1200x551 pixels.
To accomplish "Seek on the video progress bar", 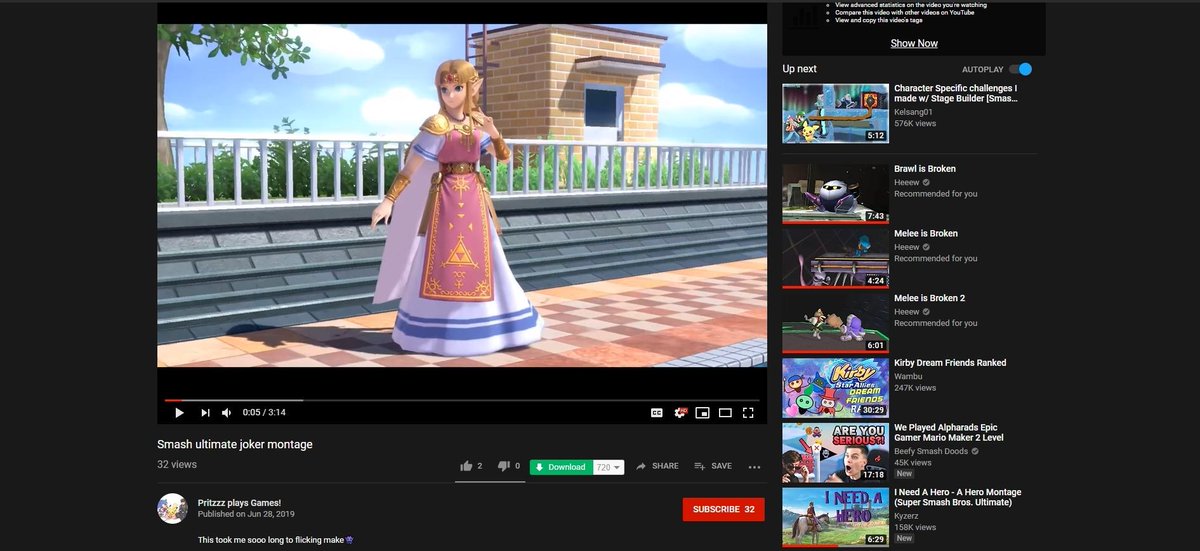I will click(462, 400).
